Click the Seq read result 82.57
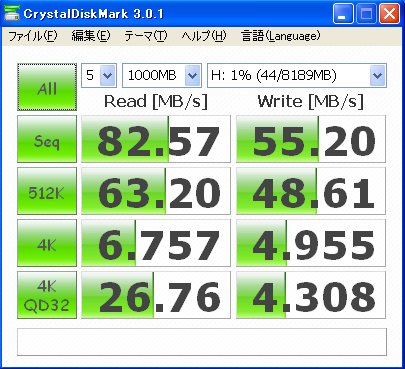This screenshot has width=405, height=369. coord(156,139)
